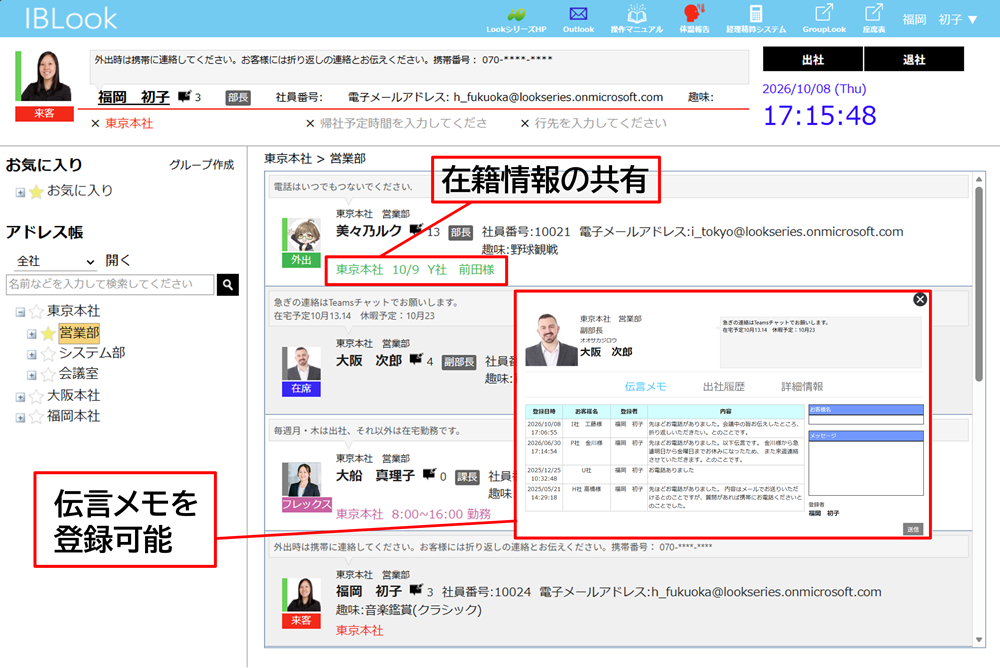The height and width of the screenshot is (668, 1000).
Task: Click フレックス status of 大船 真理子
Action: [x=307, y=504]
